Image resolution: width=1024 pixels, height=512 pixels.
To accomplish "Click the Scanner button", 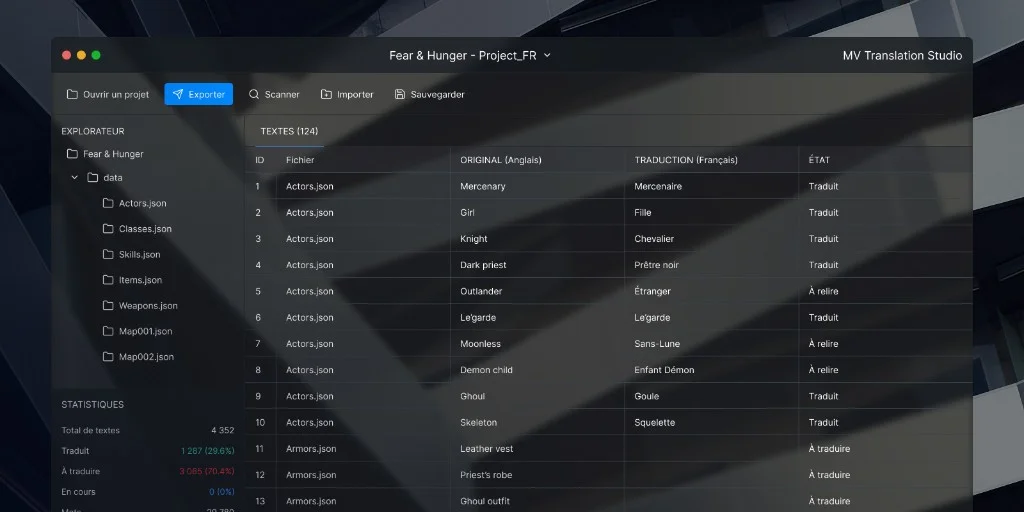I will pyautogui.click(x=274, y=94).
